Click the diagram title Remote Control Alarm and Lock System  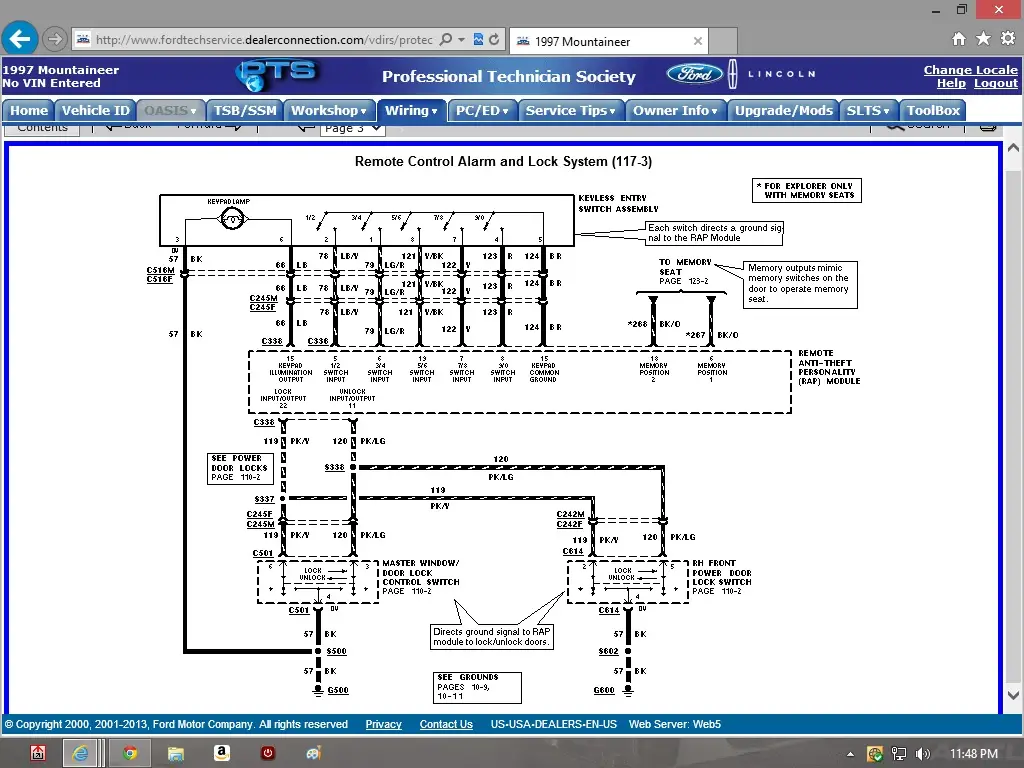tap(503, 161)
